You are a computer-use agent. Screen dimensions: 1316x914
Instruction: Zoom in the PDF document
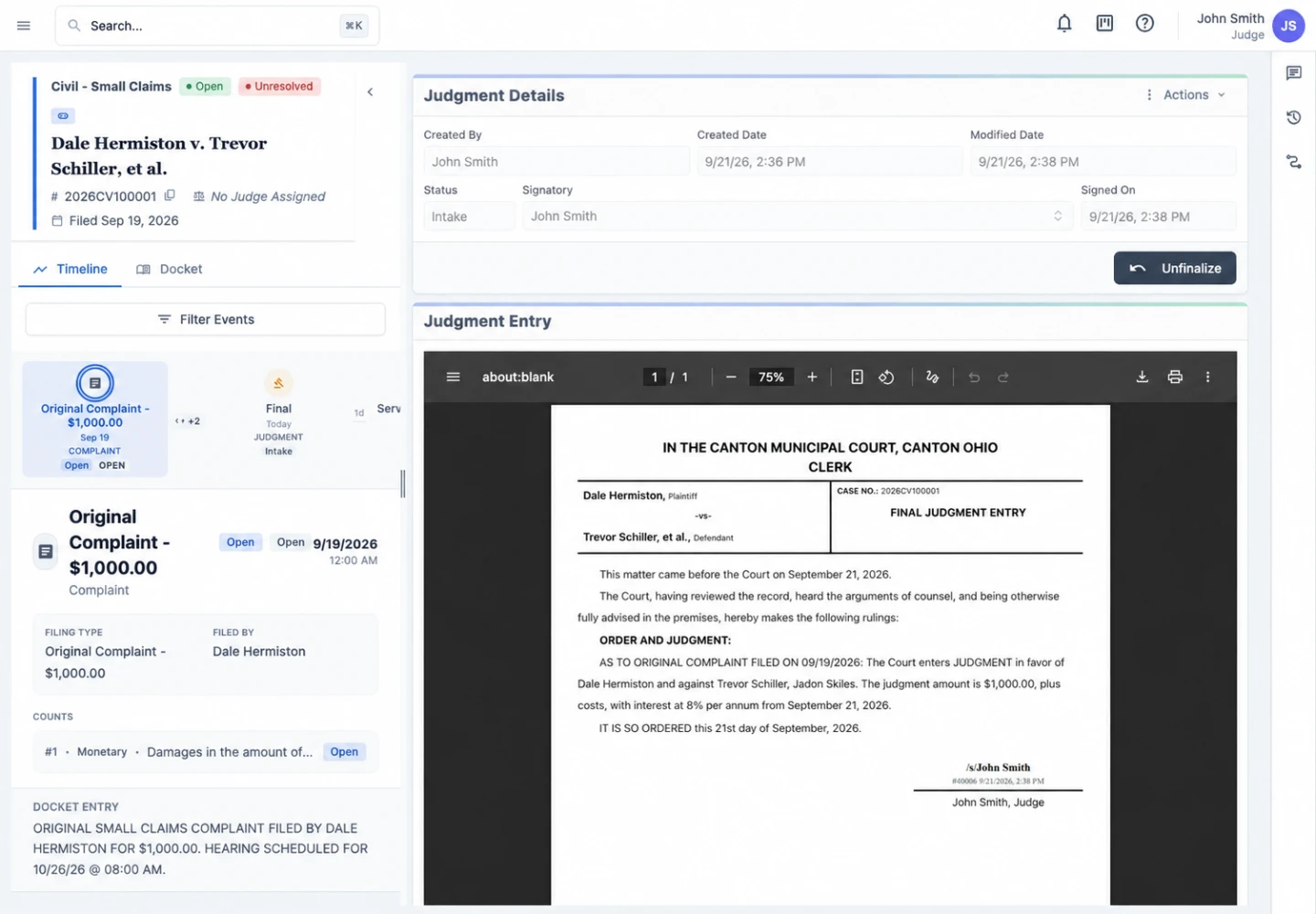(x=812, y=377)
